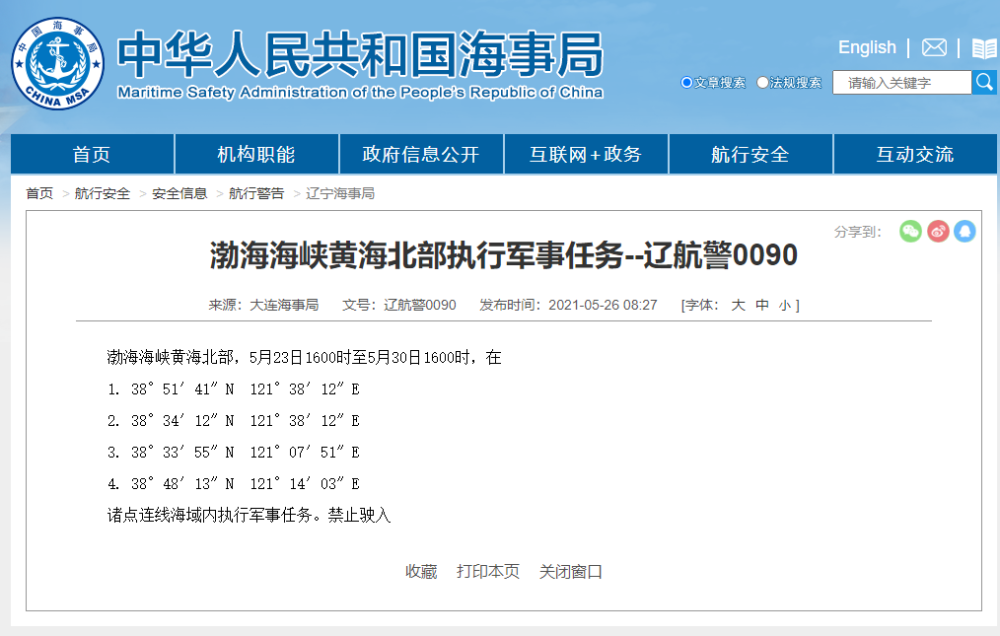Open the 政府信息公开 navigation section

click(421, 153)
